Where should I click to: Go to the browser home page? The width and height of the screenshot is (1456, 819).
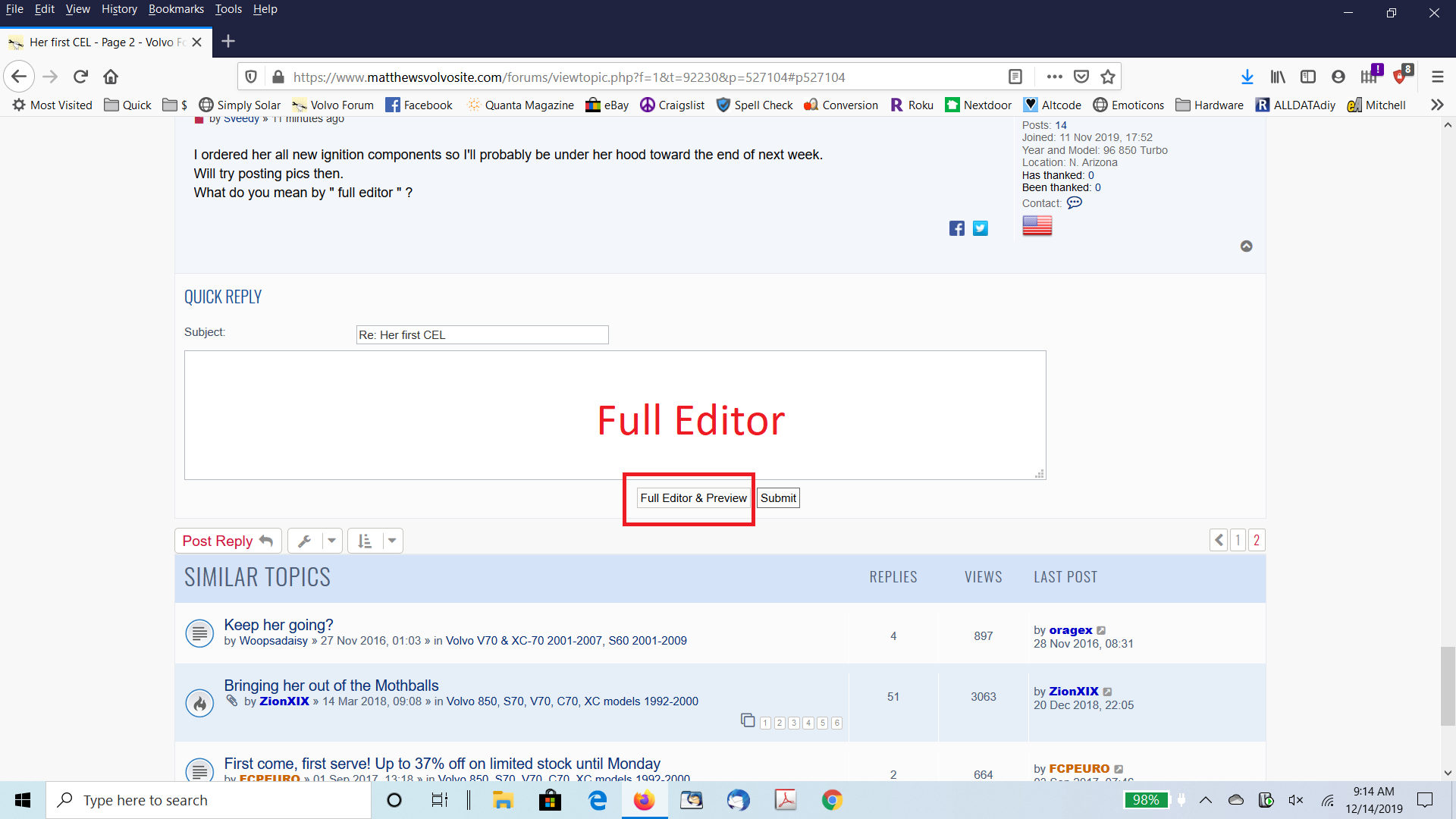tap(111, 77)
